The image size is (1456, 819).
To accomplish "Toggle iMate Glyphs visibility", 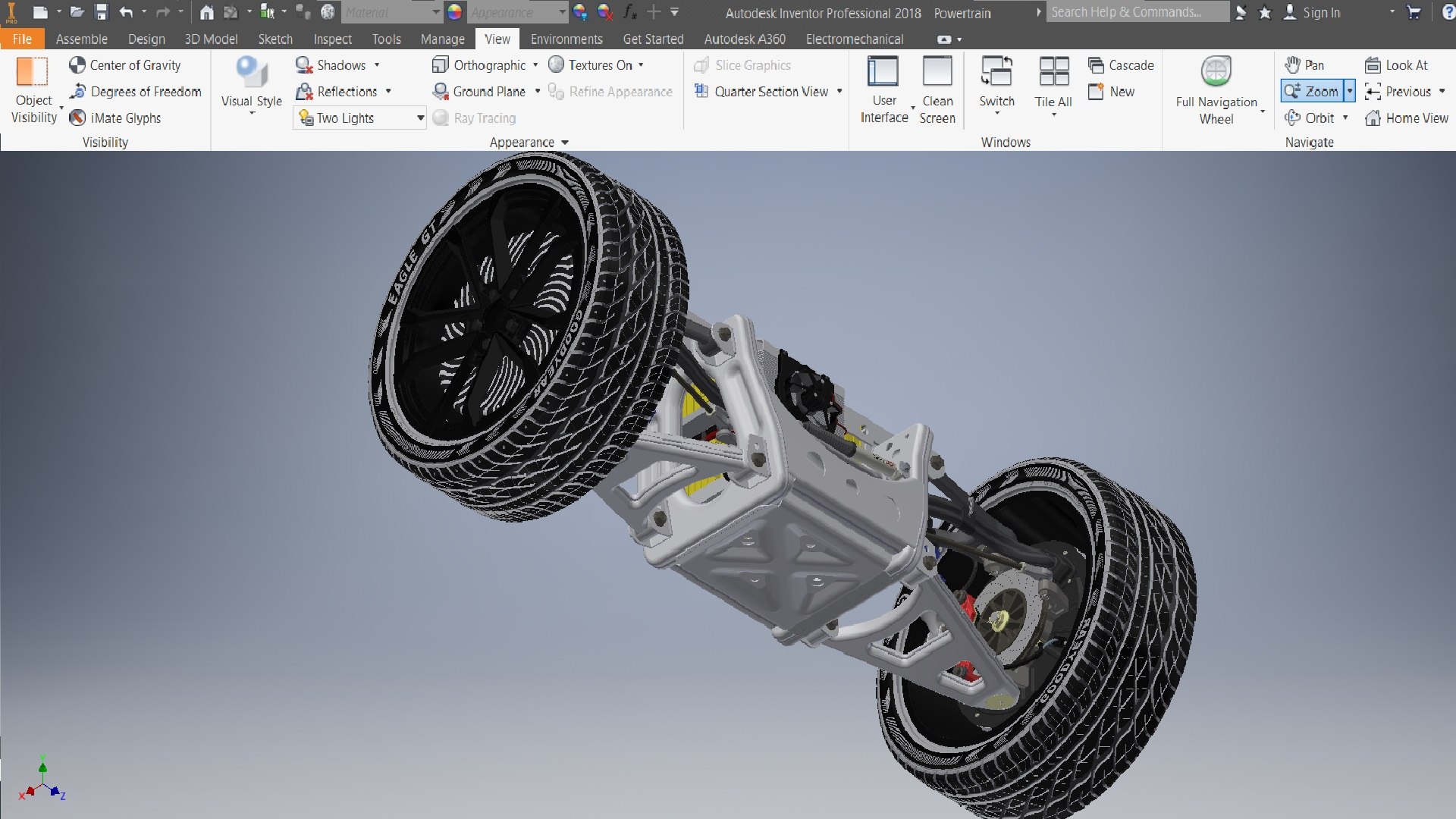I will point(115,118).
